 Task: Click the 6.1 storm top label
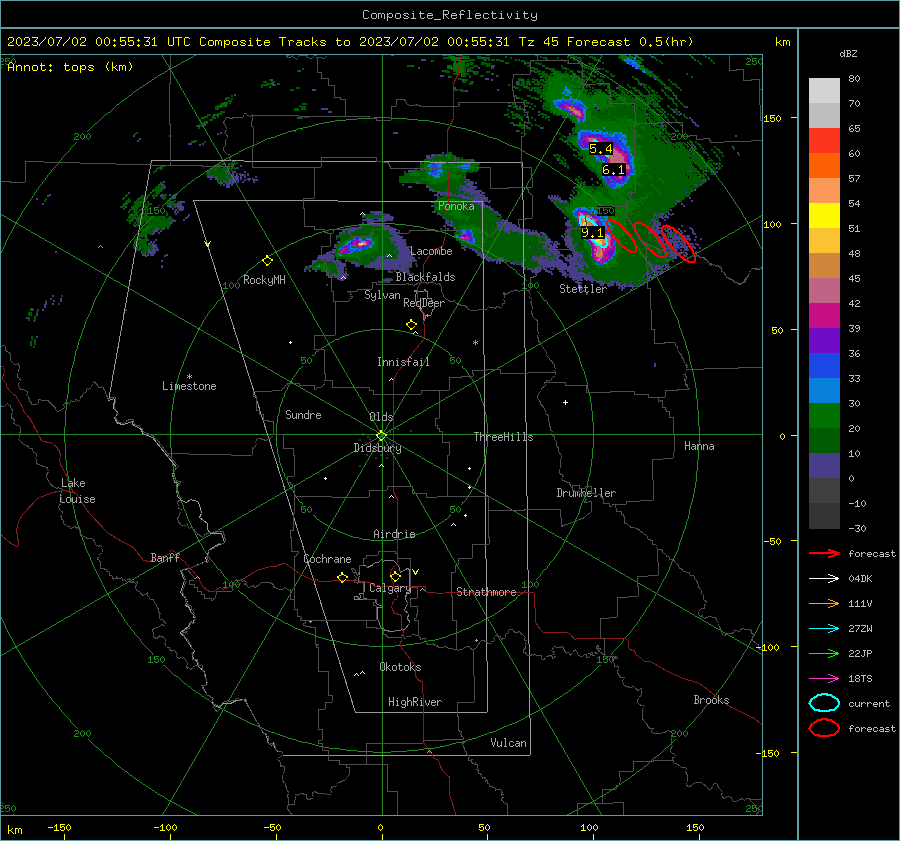pyautogui.click(x=613, y=170)
